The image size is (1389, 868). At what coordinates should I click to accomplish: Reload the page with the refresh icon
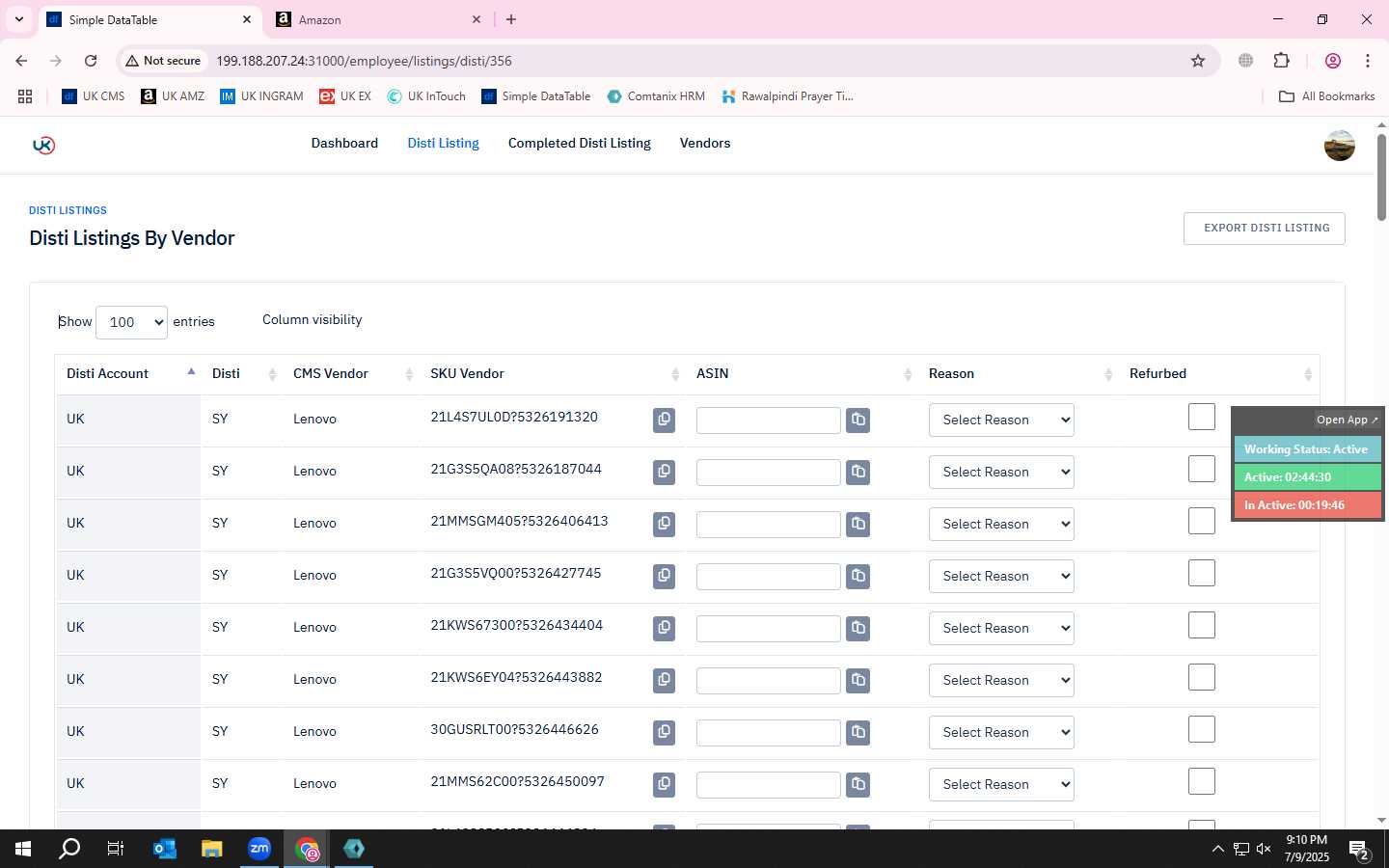91,61
